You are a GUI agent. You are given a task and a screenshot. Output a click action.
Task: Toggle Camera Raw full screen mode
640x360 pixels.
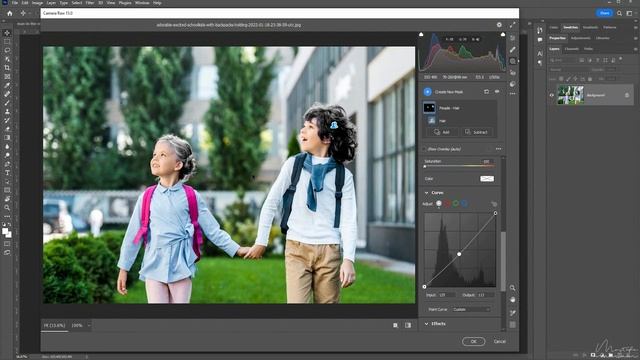tap(512, 25)
